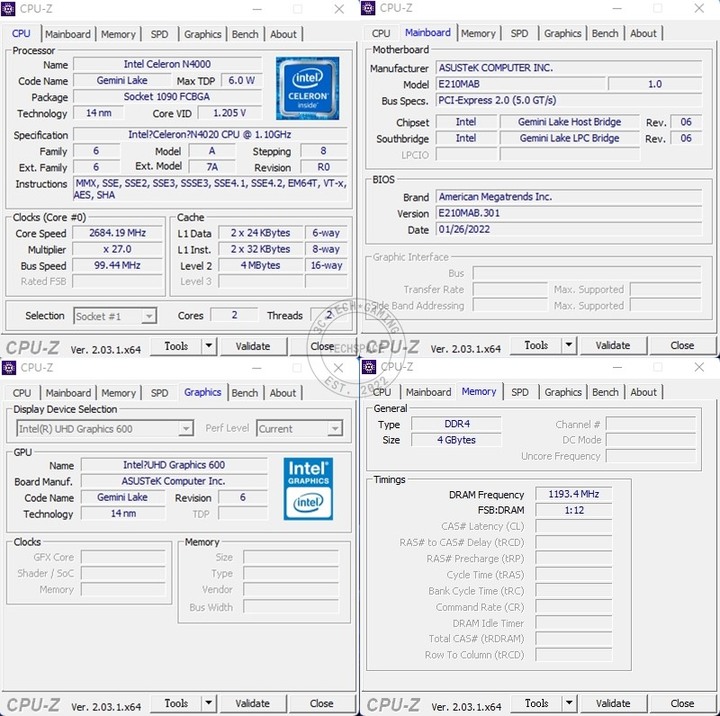Click Validate button in the Memory window

[613, 703]
